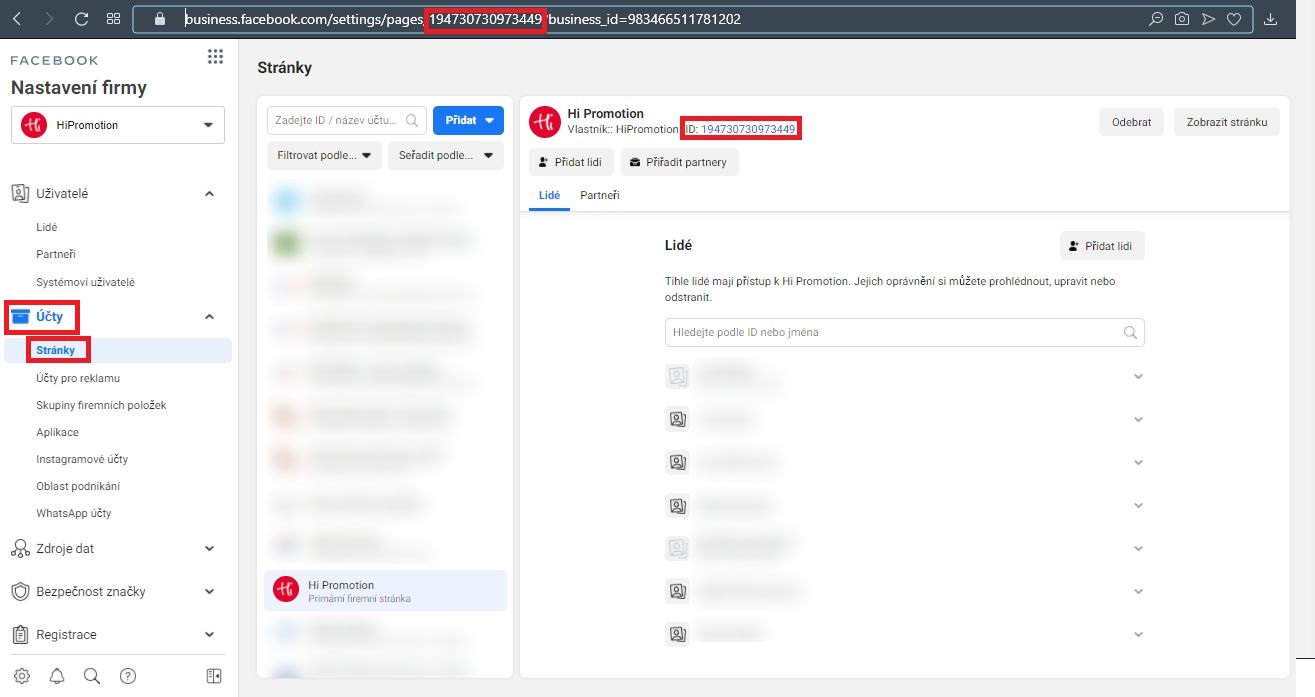Click the FACEBOOK logo text in the sidebar

(x=55, y=61)
